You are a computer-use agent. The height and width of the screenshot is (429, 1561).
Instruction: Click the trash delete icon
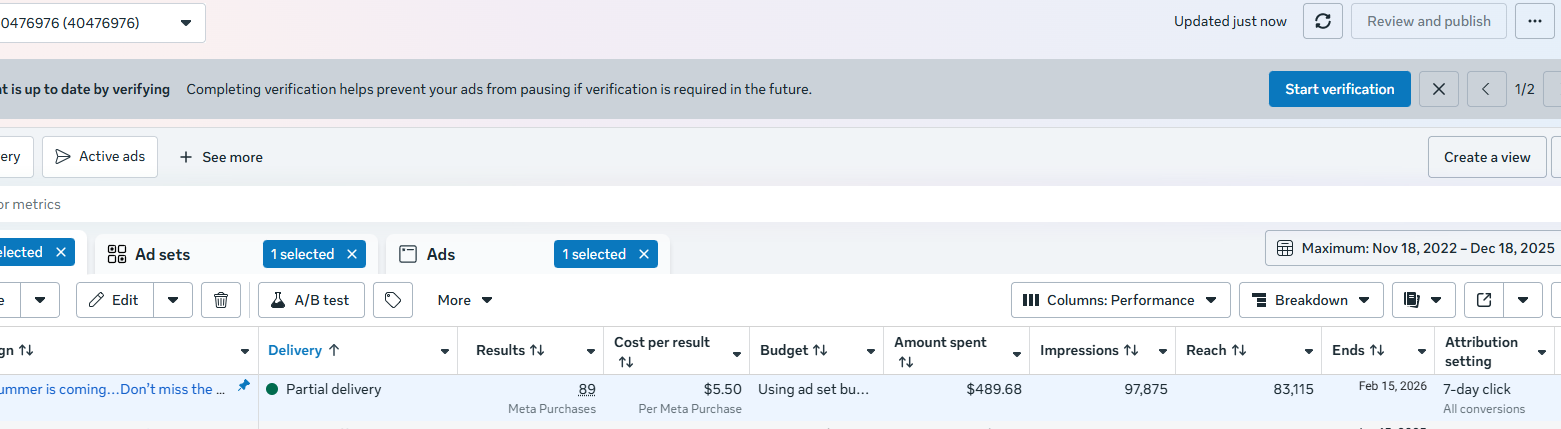[221, 300]
